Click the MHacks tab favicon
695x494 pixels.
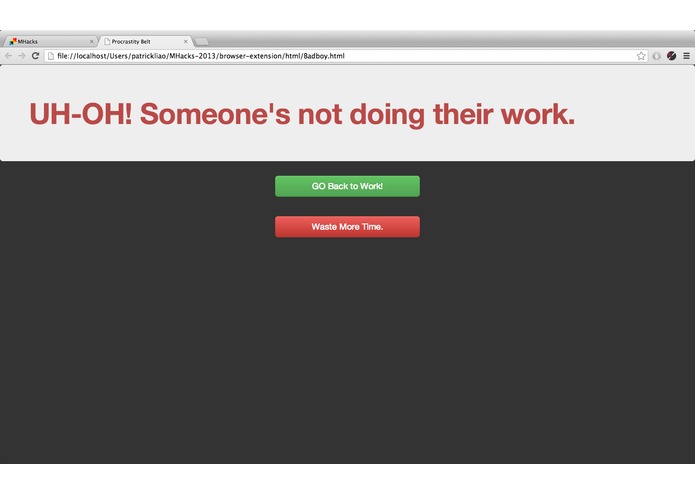(x=13, y=41)
